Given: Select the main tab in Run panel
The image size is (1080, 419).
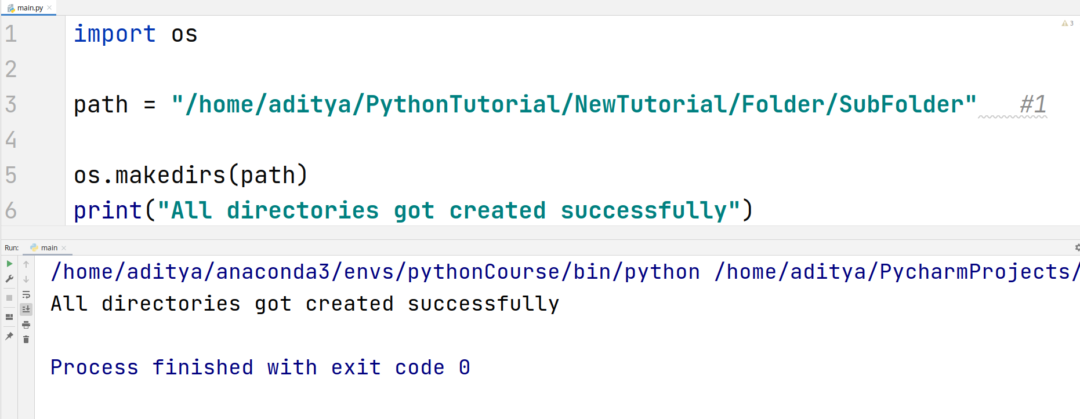Looking at the screenshot, I should tap(44, 247).
